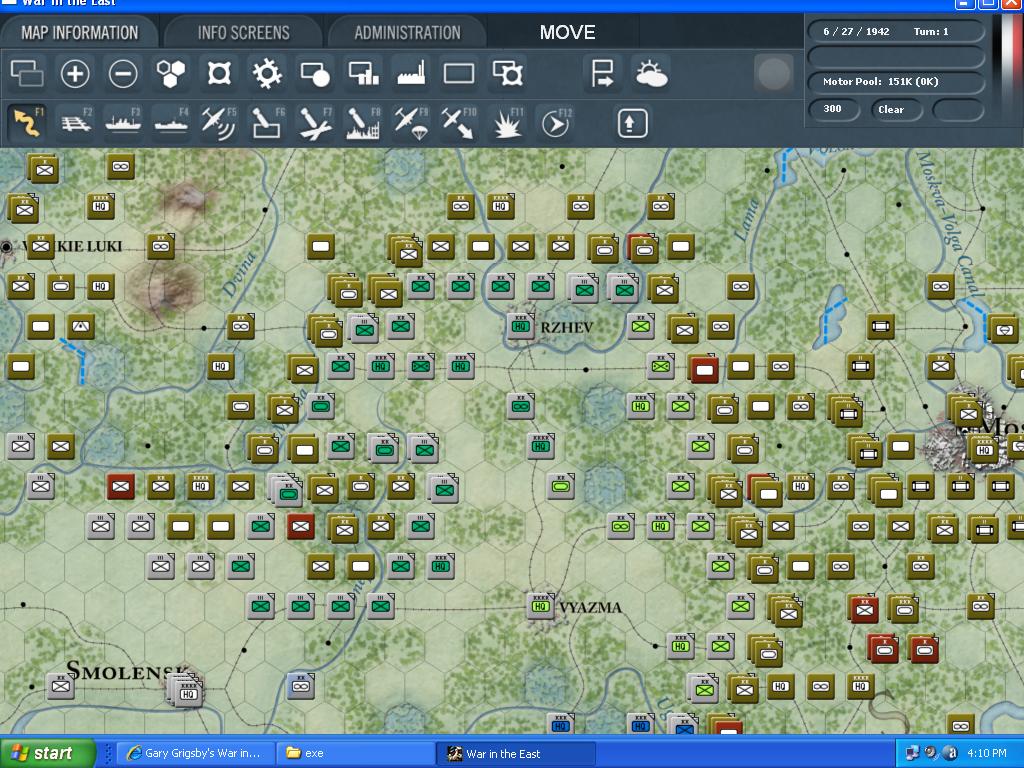Zoom in with the plus icon
Image resolution: width=1024 pixels, height=768 pixels.
tap(75, 73)
